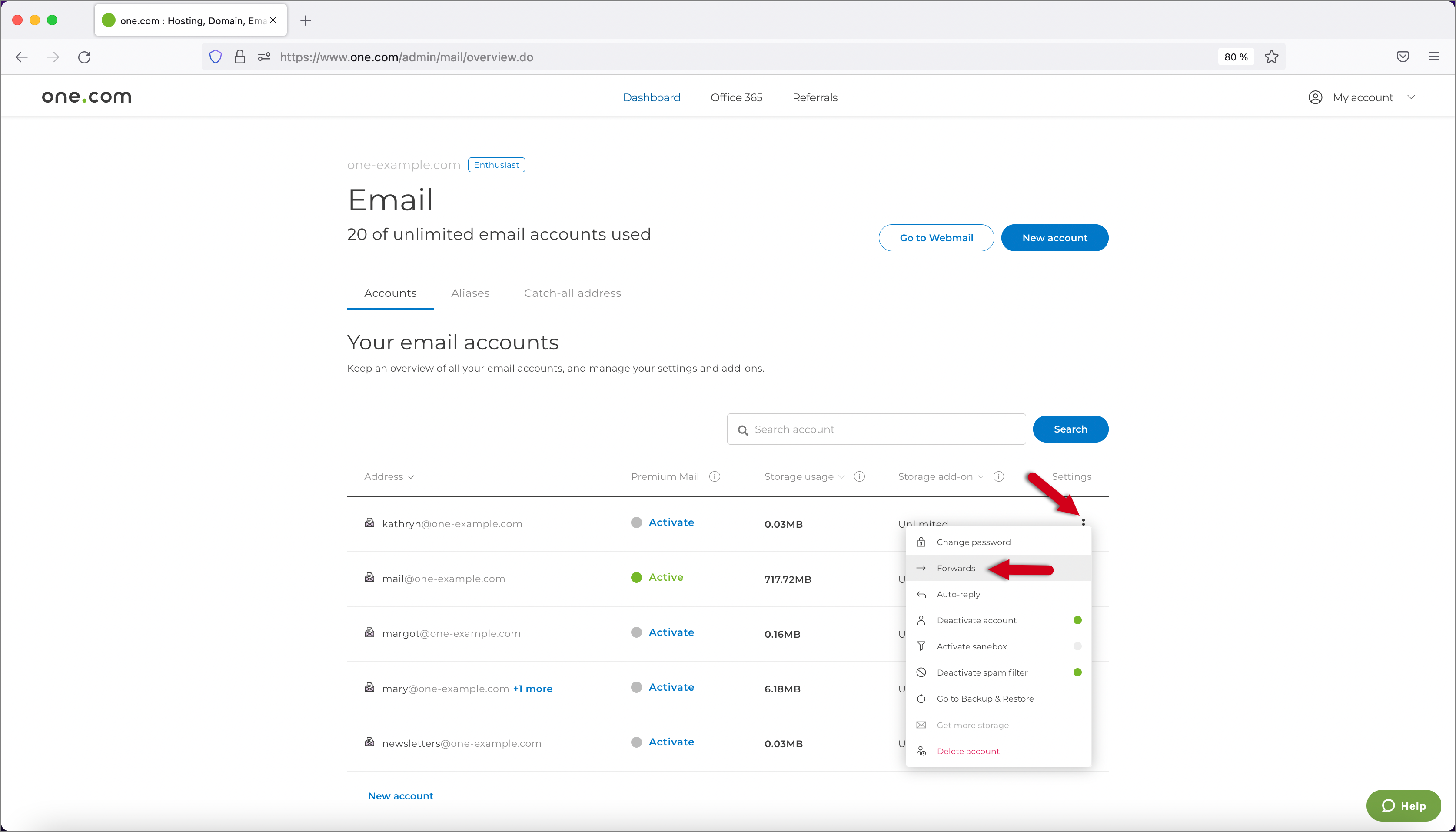The height and width of the screenshot is (832, 1456).
Task: Switch to the Catch-all address tab
Action: (x=572, y=293)
